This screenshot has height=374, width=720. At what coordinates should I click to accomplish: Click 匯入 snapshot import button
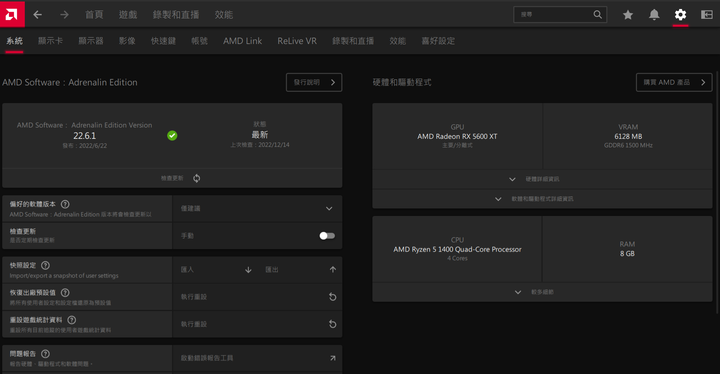[x=187, y=270]
